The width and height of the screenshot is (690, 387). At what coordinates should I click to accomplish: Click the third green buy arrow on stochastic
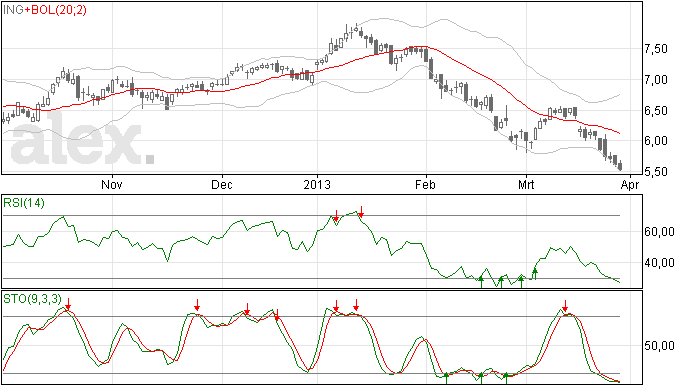pos(506,378)
